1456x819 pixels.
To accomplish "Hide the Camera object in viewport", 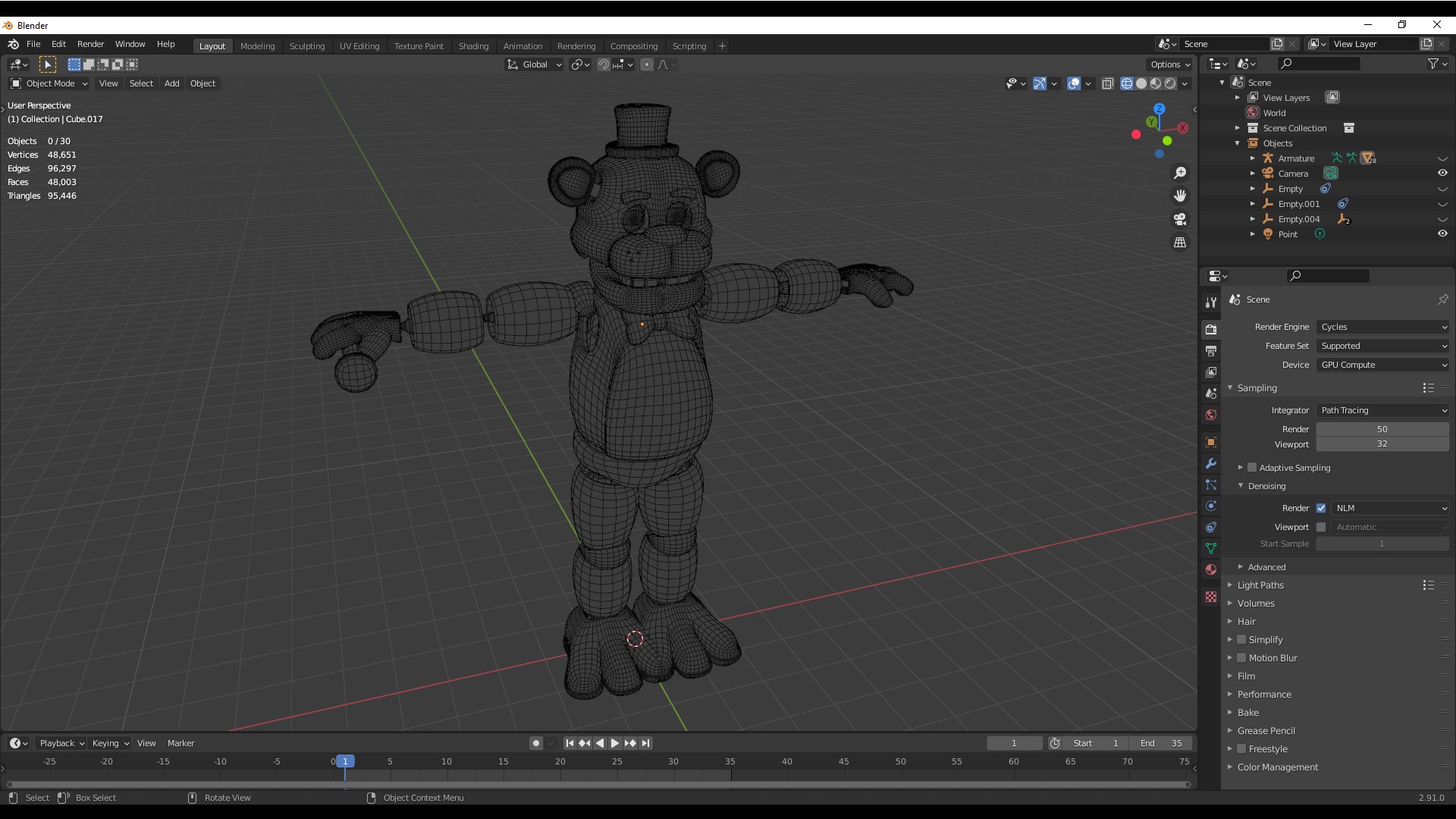I will (1442, 174).
